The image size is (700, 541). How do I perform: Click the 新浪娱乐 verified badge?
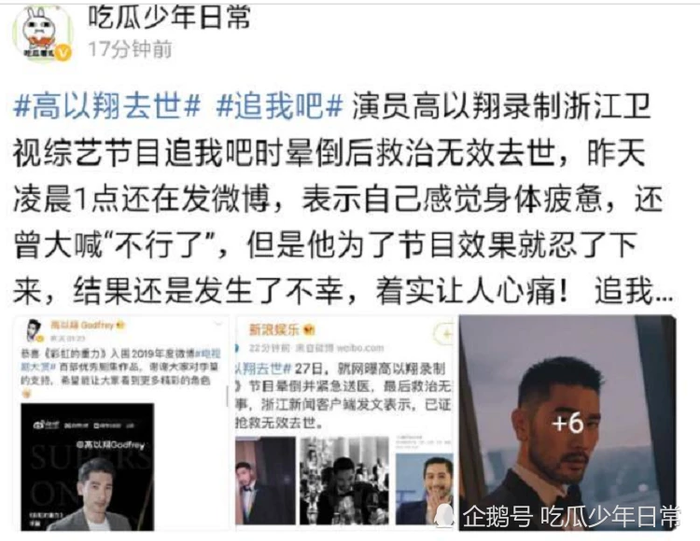click(309, 330)
